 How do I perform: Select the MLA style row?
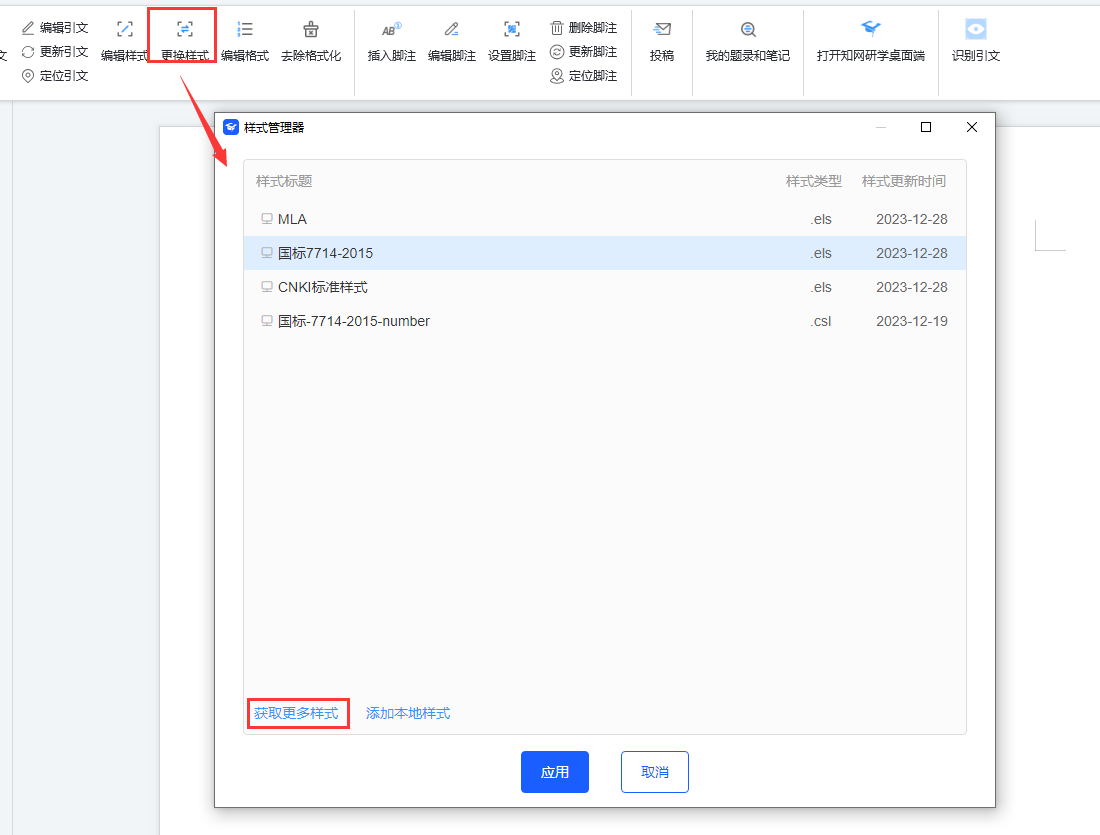coord(605,219)
